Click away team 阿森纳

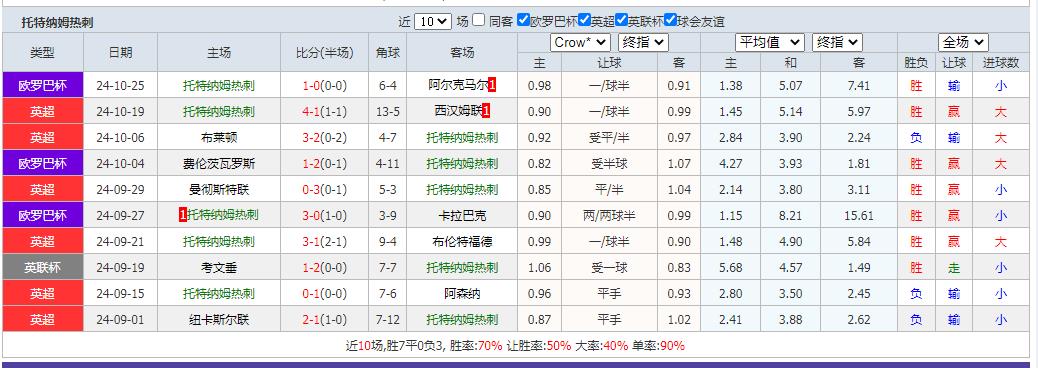[462, 294]
